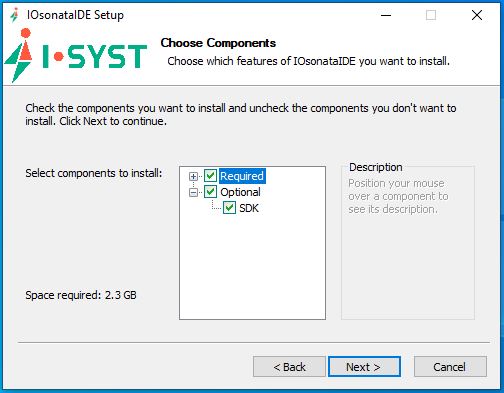Click the 'Description' group label
Screen dimensions: 504x393
pyautogui.click(x=376, y=167)
